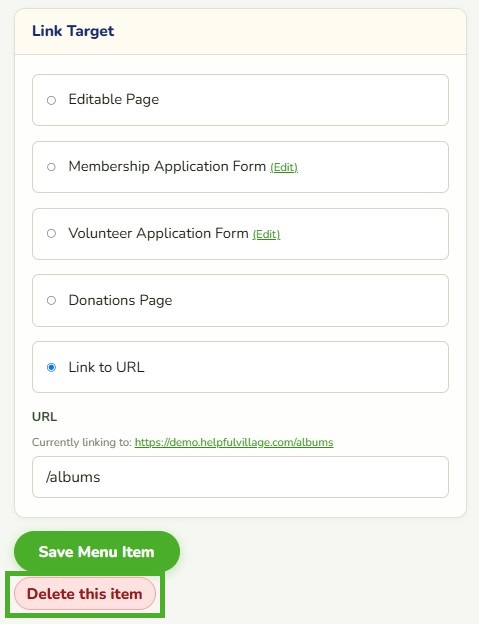The height and width of the screenshot is (624, 479).
Task: Click the bold URL field label
Action: coord(45,417)
